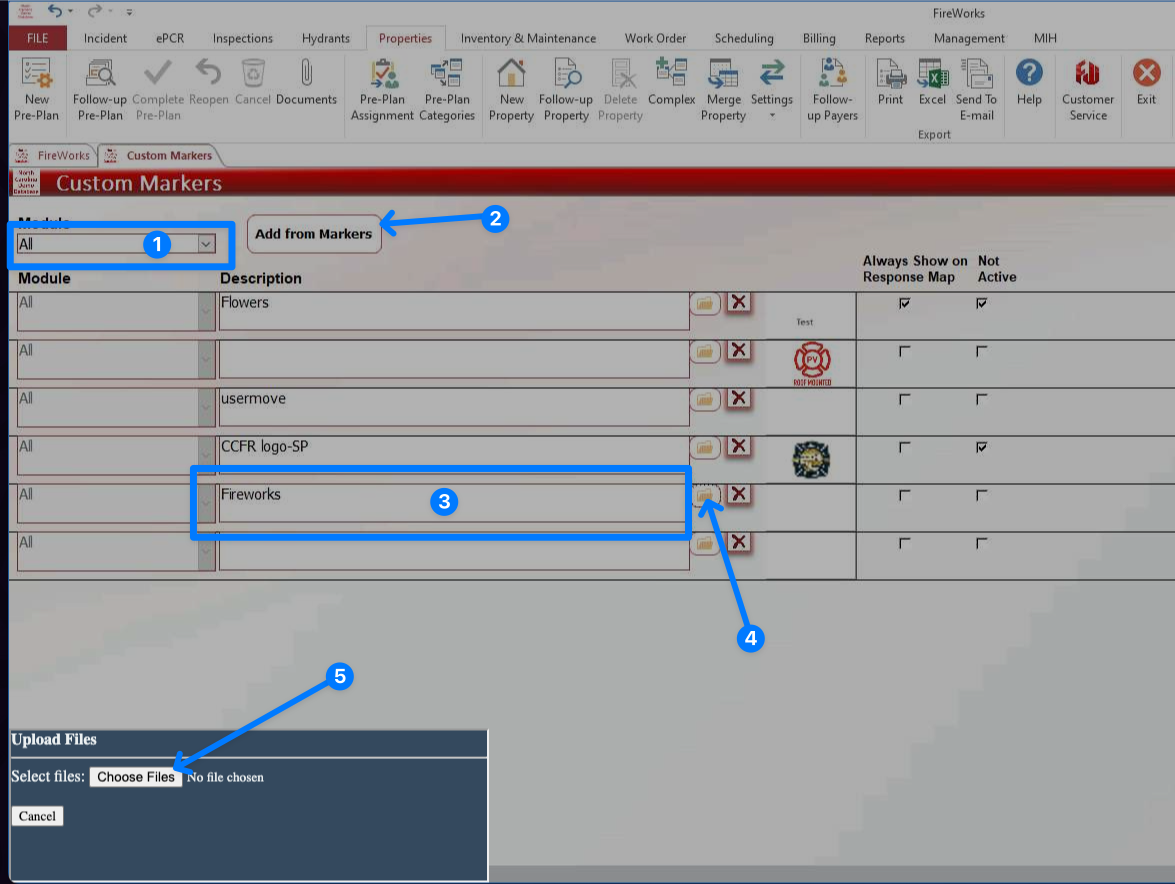
Task: Open Pre-Plan Categories tool
Action: tap(447, 89)
